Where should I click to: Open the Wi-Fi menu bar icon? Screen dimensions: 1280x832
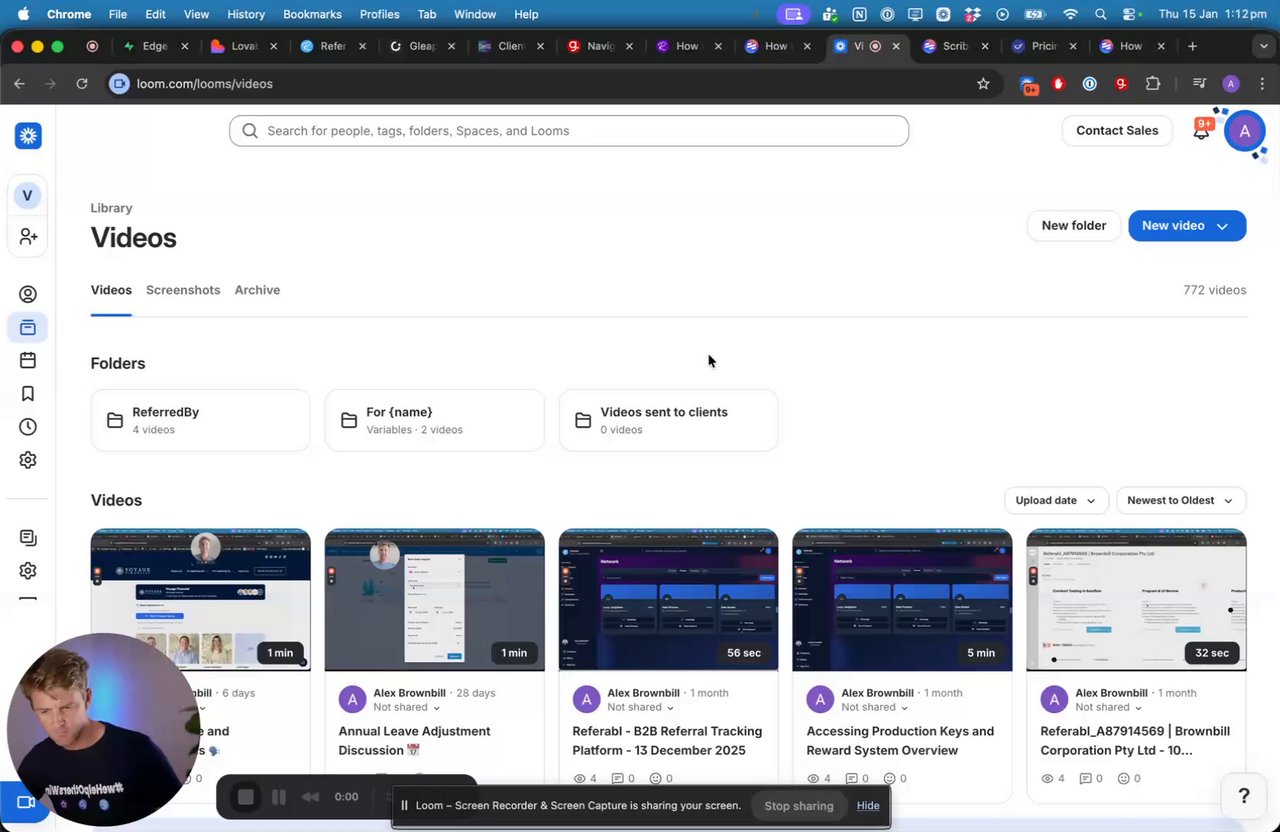[1071, 14]
